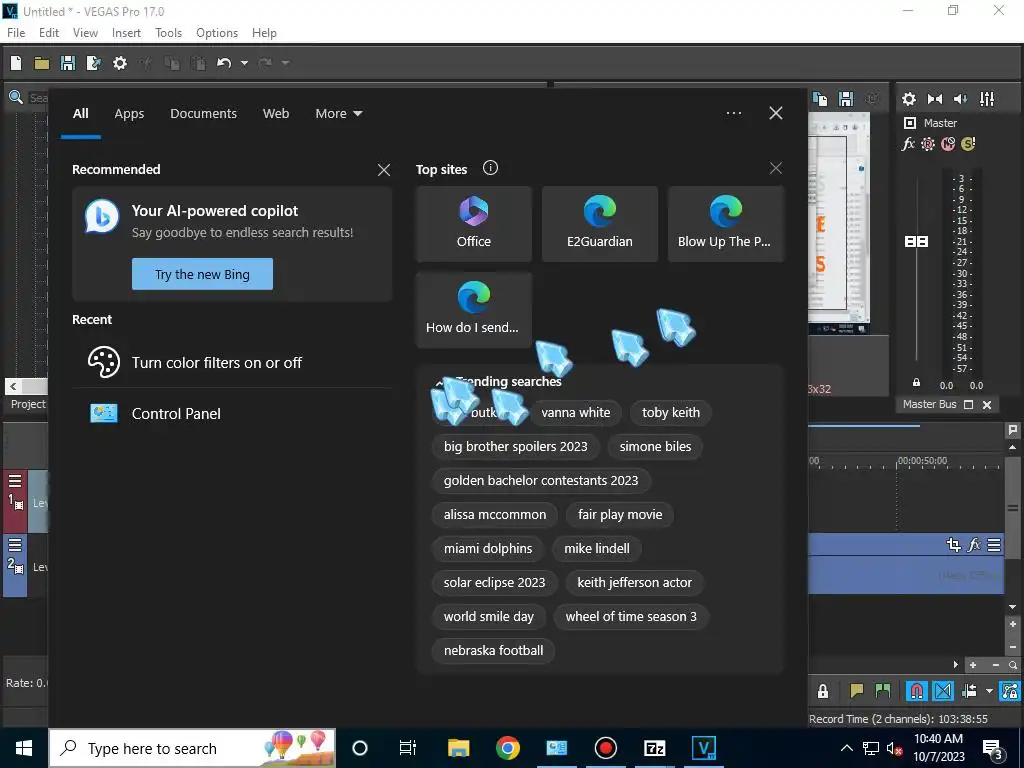This screenshot has width=1024, height=768.
Task: Click the Open folder icon in the VEGAS toolbar
Action: click(42, 63)
